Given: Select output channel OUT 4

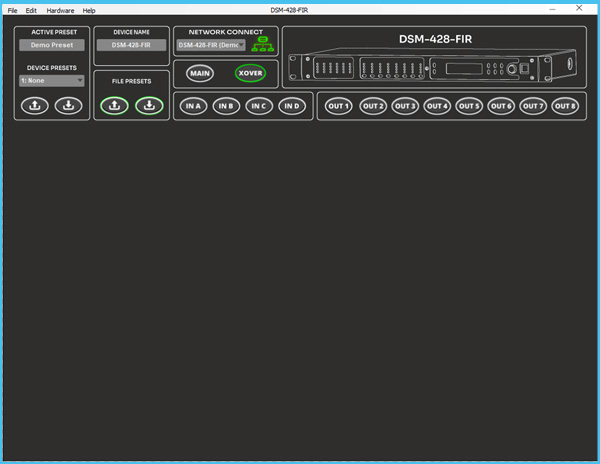Looking at the screenshot, I should (436, 106).
